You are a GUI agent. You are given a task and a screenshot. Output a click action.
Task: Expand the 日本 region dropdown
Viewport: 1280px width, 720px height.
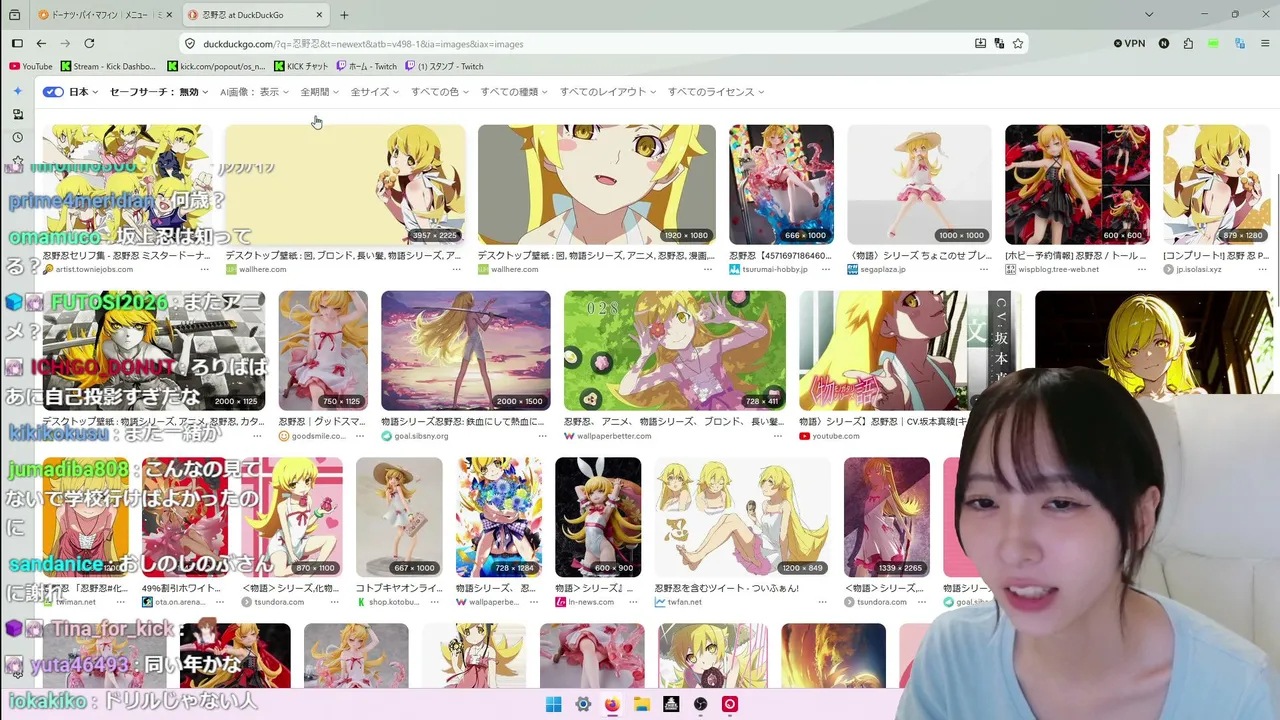[83, 92]
